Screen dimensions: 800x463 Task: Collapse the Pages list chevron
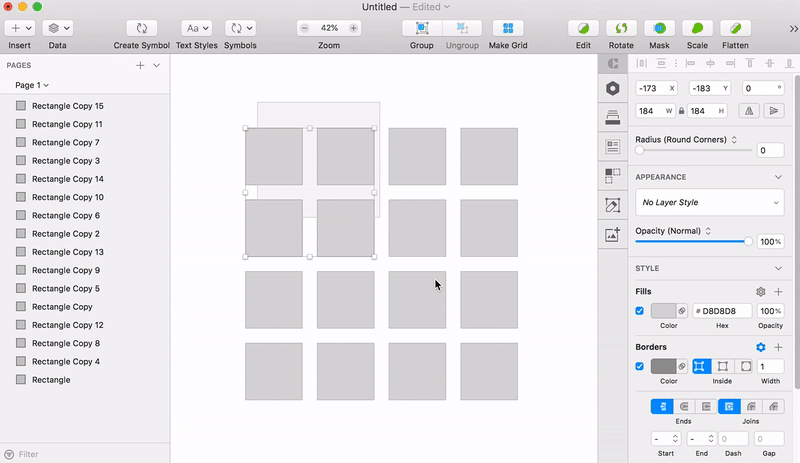(157, 65)
